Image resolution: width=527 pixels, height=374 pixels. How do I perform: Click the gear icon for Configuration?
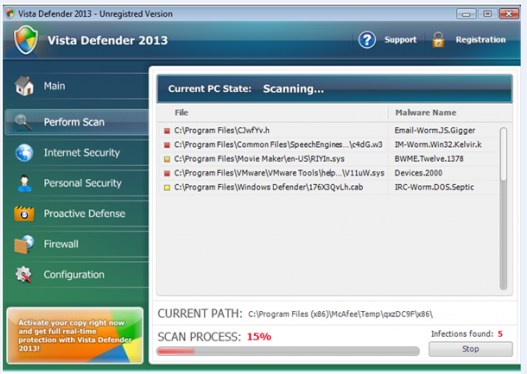point(24,275)
